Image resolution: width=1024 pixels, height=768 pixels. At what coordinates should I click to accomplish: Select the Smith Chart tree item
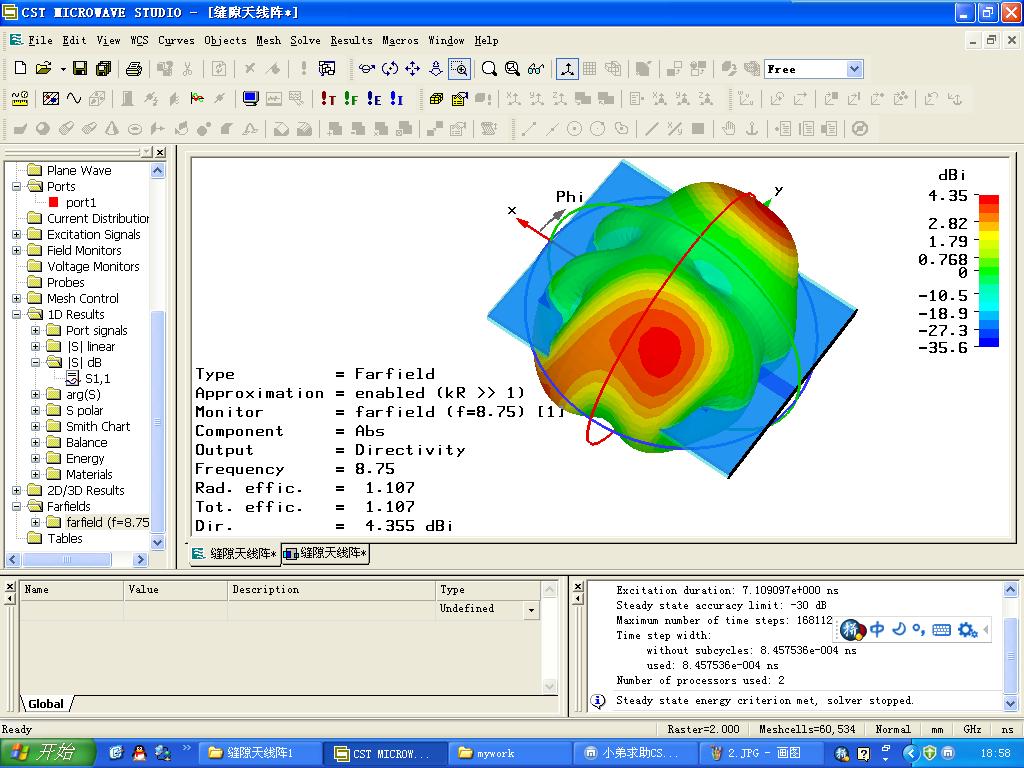click(98, 426)
